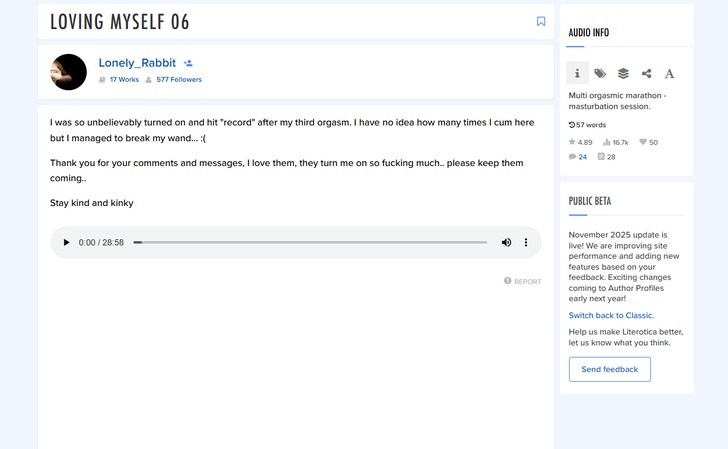This screenshot has height=449, width=728.
Task: Bookmark the Loving Myself 06 audio
Action: 541,21
